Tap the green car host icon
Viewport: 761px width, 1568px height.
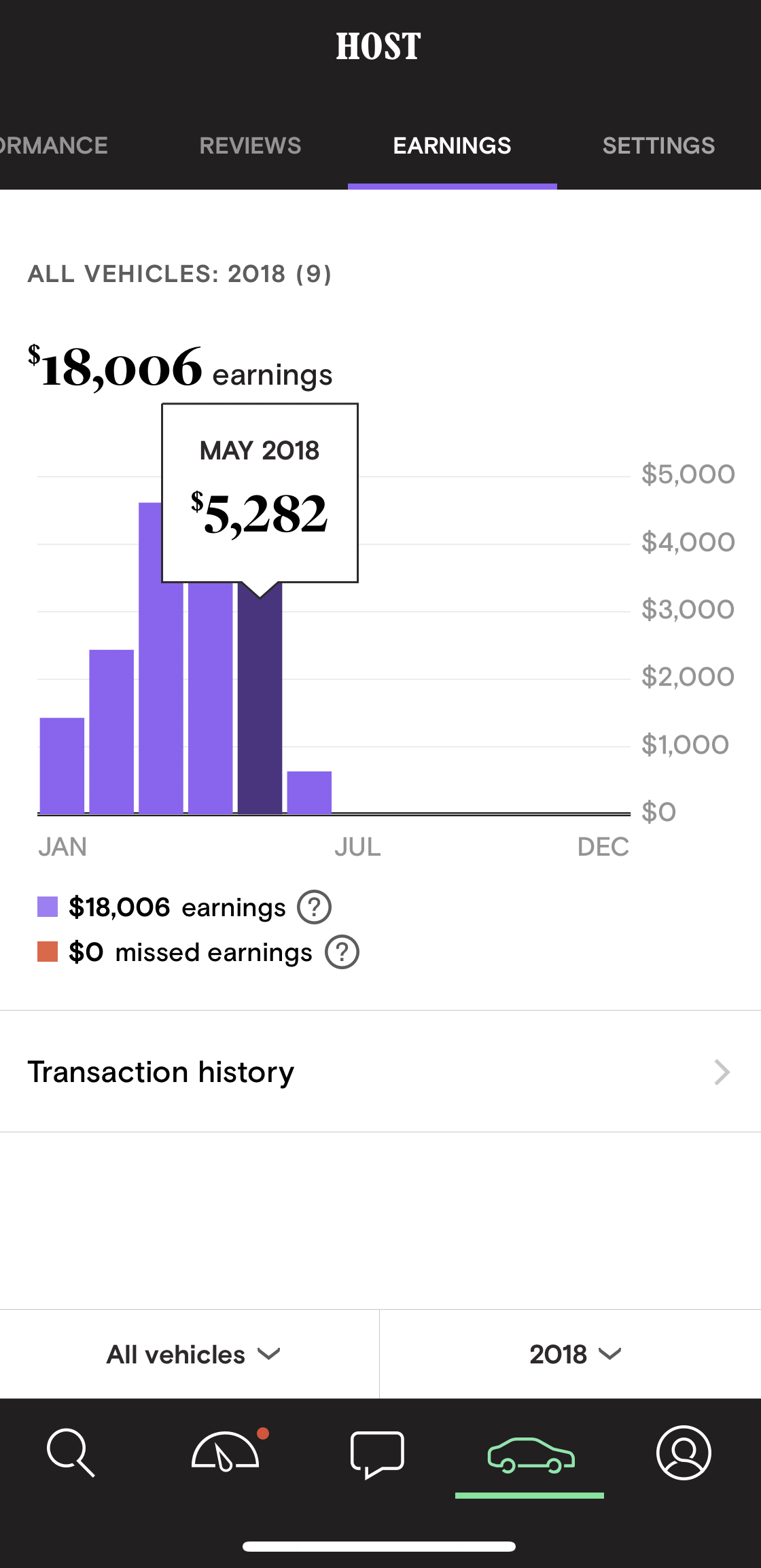[x=531, y=1455]
